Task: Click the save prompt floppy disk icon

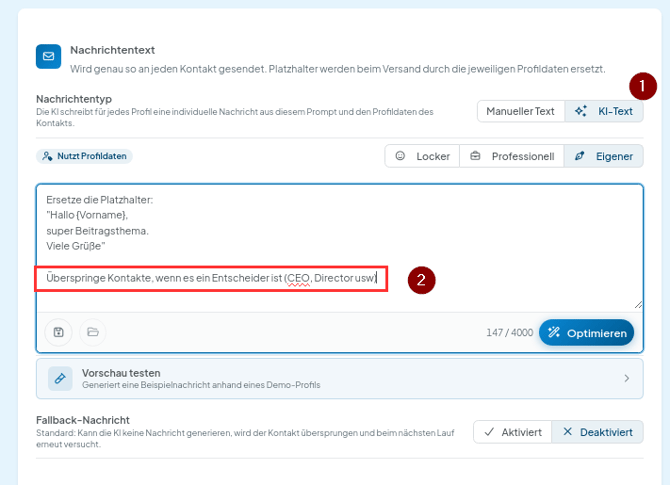Action: [x=59, y=332]
